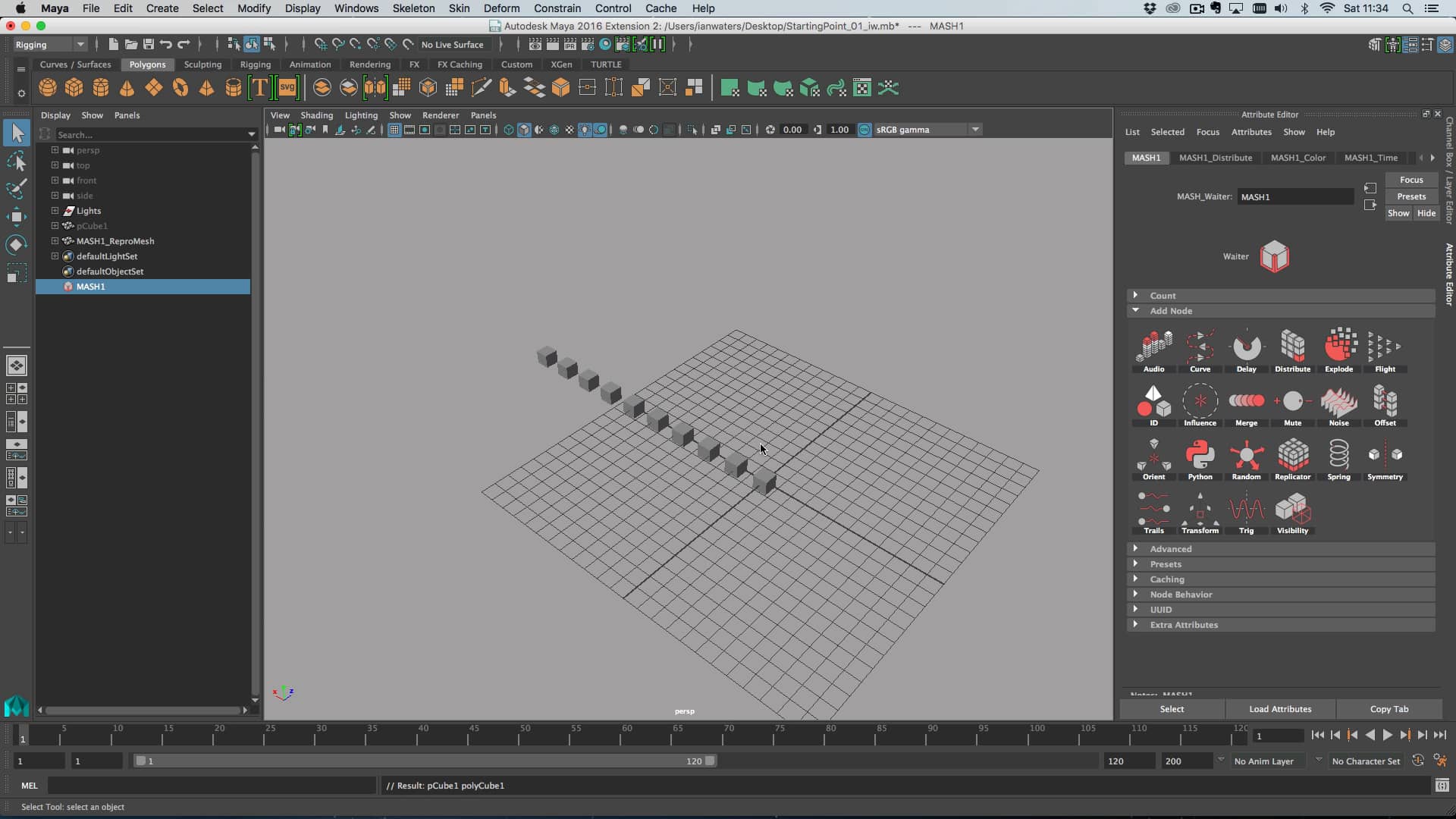Toggle the grid display in the viewport
Image resolution: width=1456 pixels, height=819 pixels.
pyautogui.click(x=394, y=130)
